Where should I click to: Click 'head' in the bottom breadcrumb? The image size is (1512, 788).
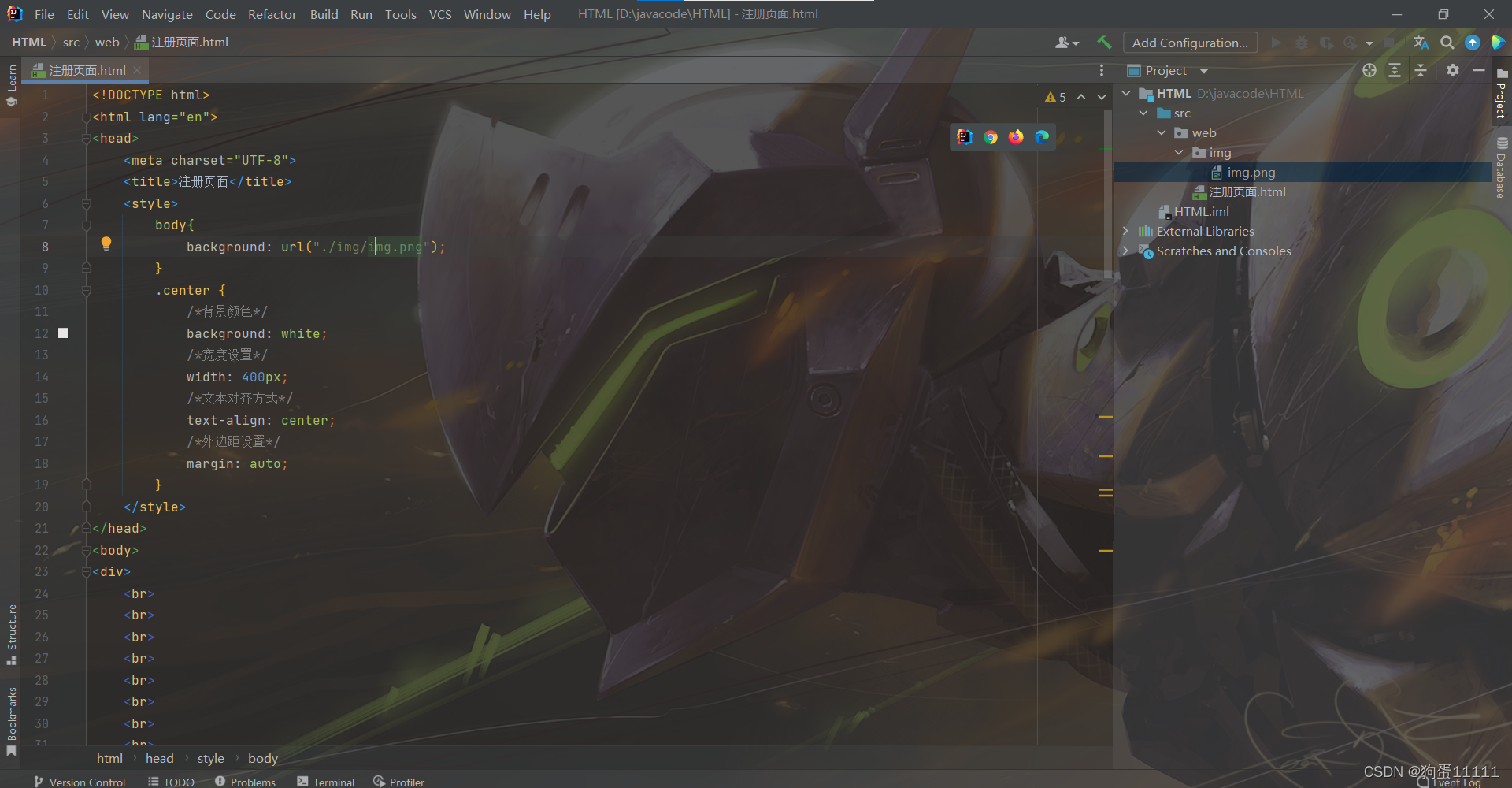tap(159, 758)
